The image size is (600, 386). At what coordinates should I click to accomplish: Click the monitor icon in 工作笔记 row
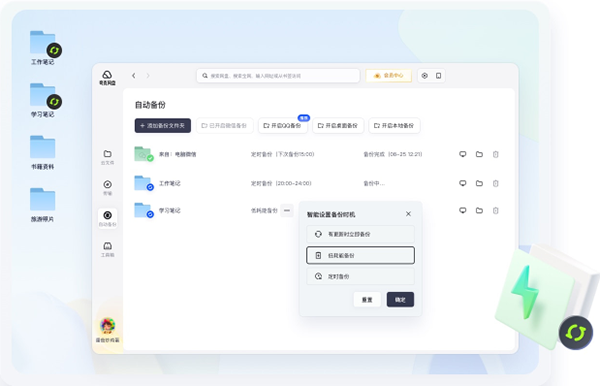click(463, 183)
